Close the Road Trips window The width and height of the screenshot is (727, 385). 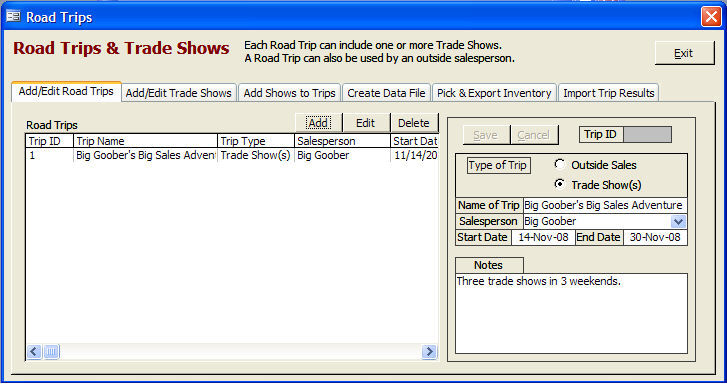click(x=711, y=17)
